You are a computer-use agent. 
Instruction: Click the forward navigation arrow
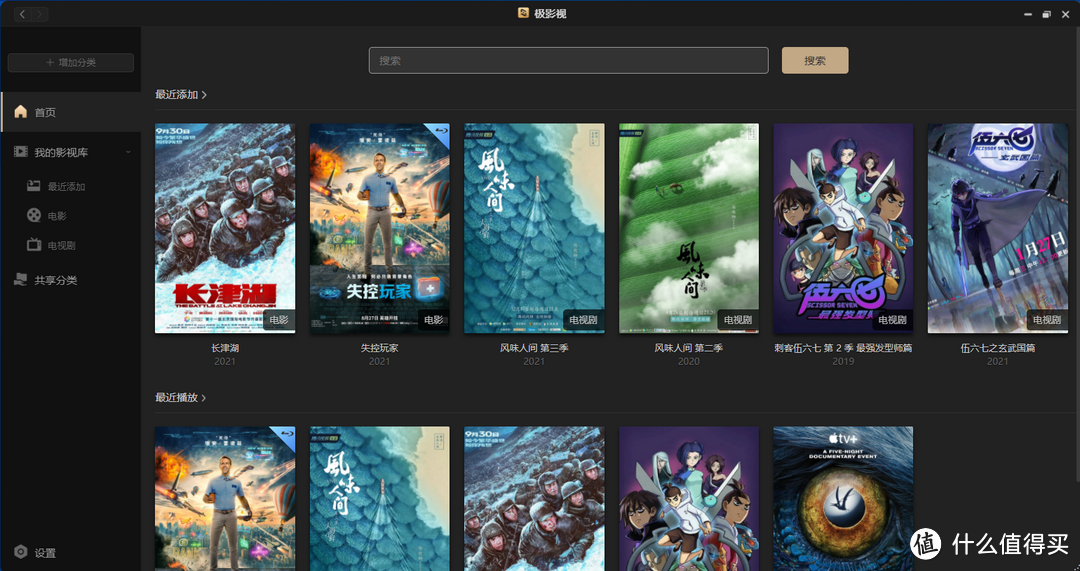[x=38, y=14]
